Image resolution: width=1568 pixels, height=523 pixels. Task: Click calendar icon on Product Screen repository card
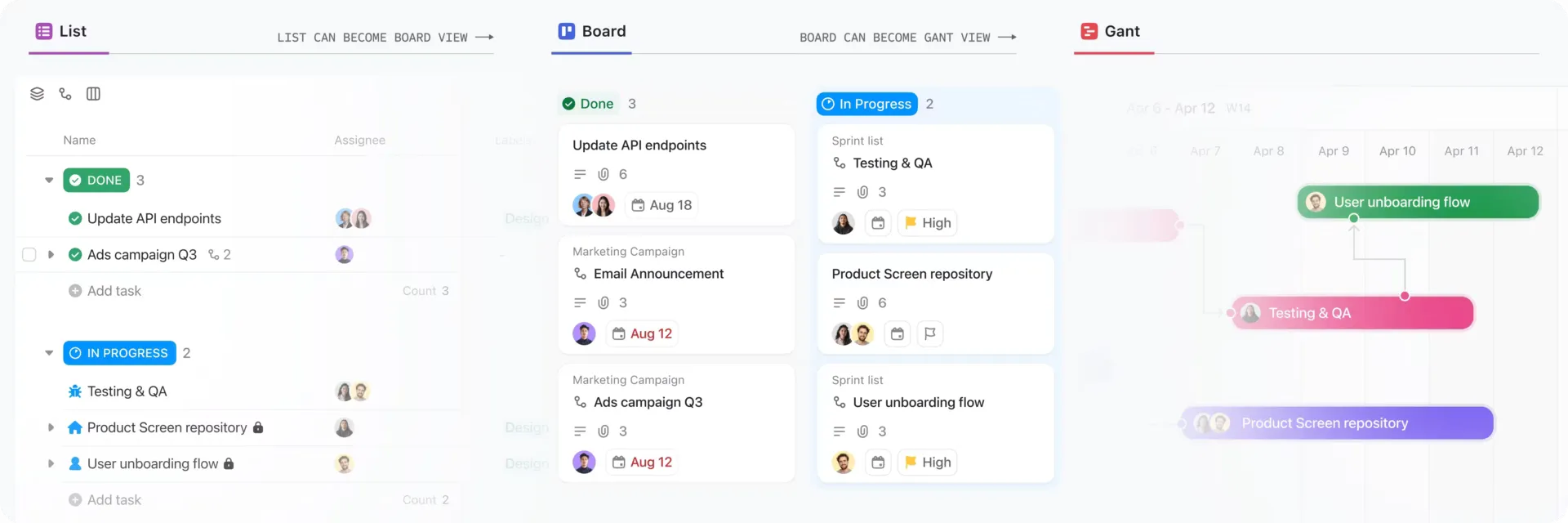pyautogui.click(x=898, y=333)
